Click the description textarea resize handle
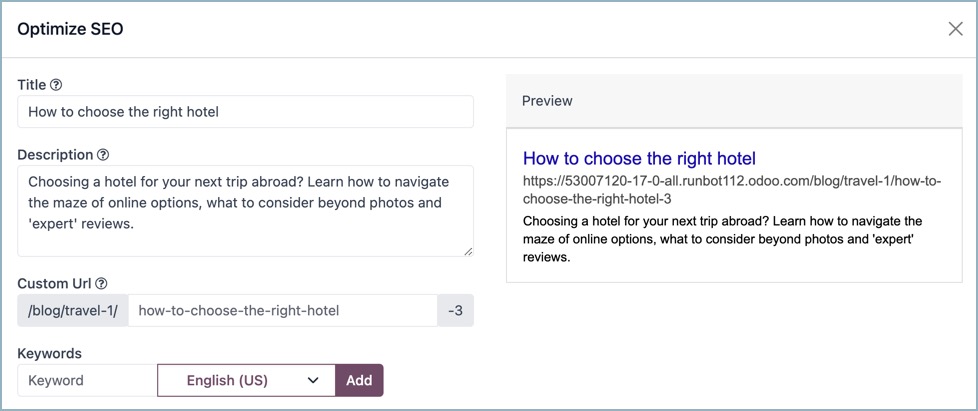This screenshot has height=411, width=978. coord(467,250)
